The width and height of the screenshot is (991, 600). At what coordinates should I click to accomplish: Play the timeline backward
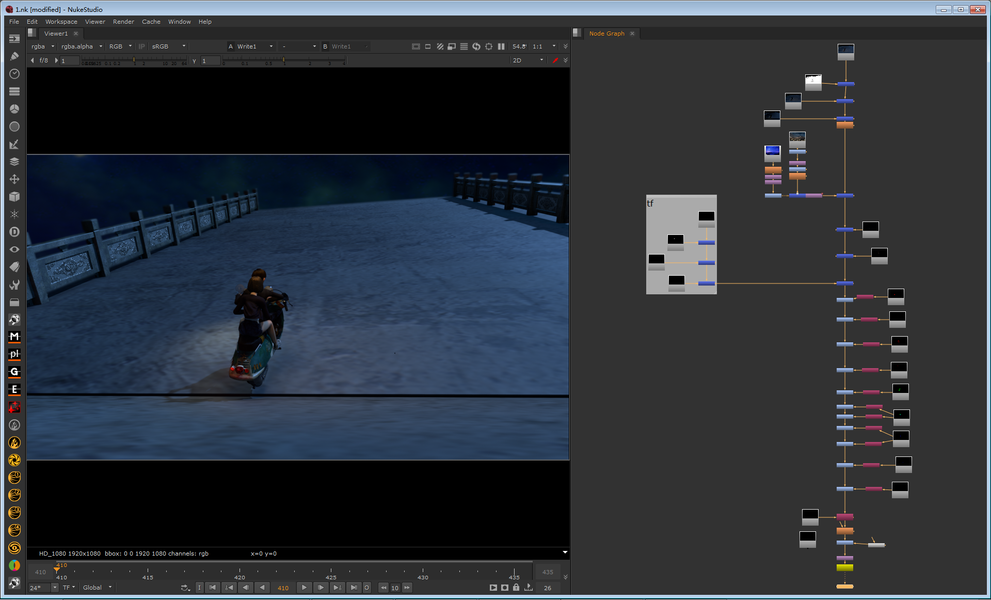coord(262,587)
